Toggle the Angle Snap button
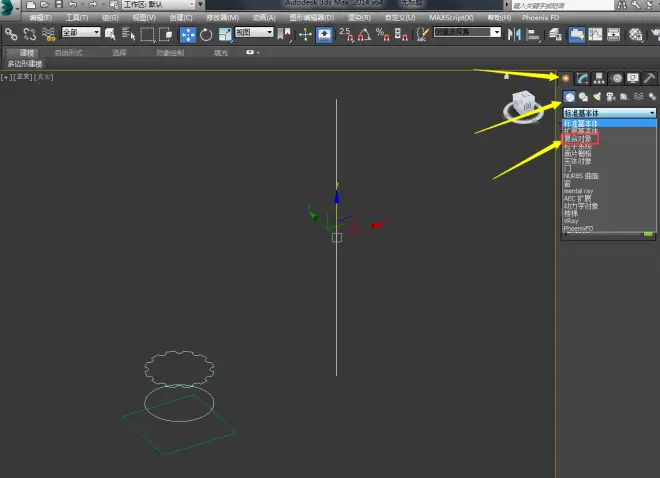This screenshot has width=660, height=478. coord(365,34)
